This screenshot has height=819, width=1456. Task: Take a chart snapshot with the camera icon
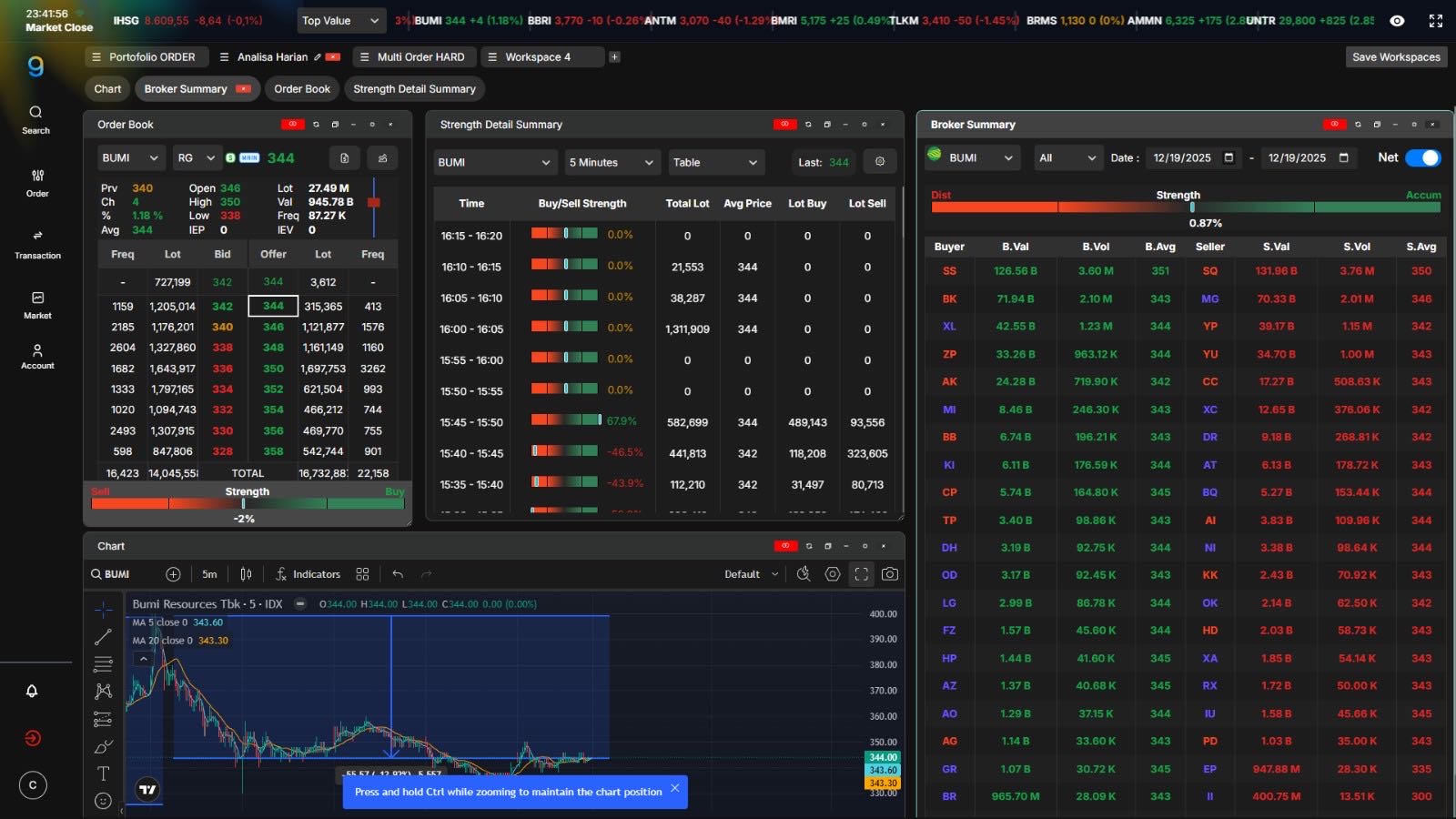click(x=890, y=574)
